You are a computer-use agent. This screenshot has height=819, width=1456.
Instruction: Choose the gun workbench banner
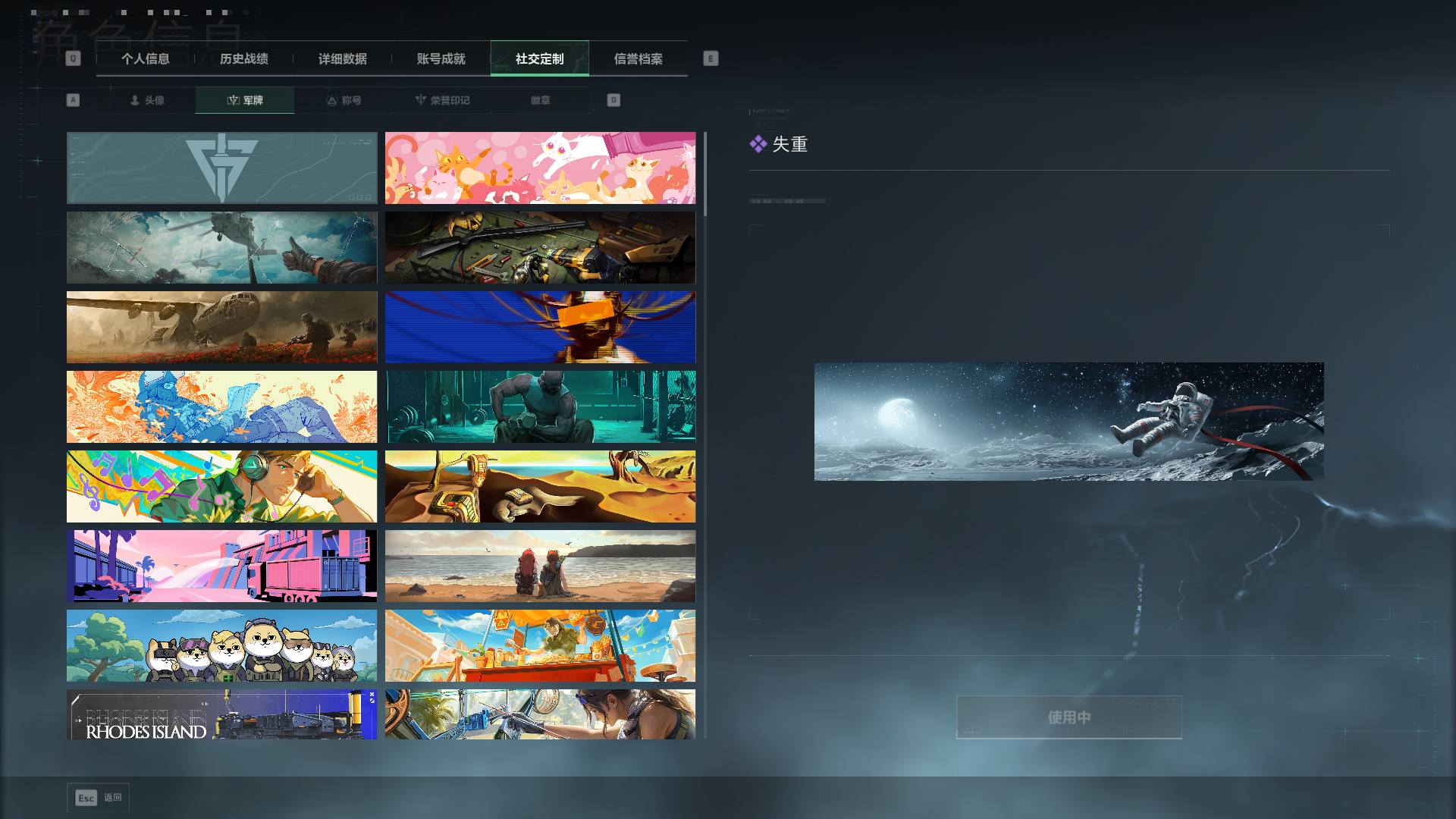coord(540,248)
